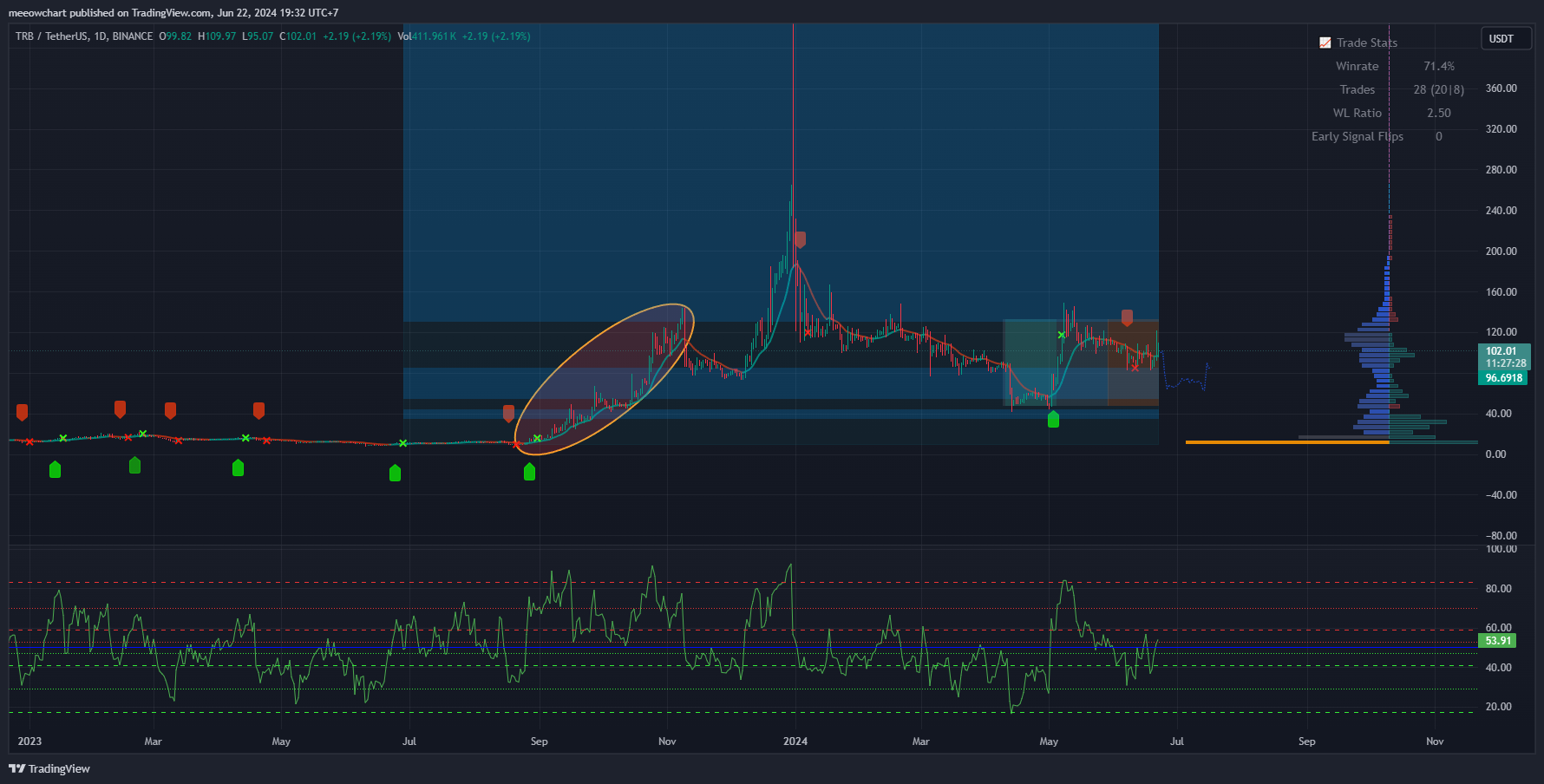Select the red sell marker above June 2024 candles

1127,318
